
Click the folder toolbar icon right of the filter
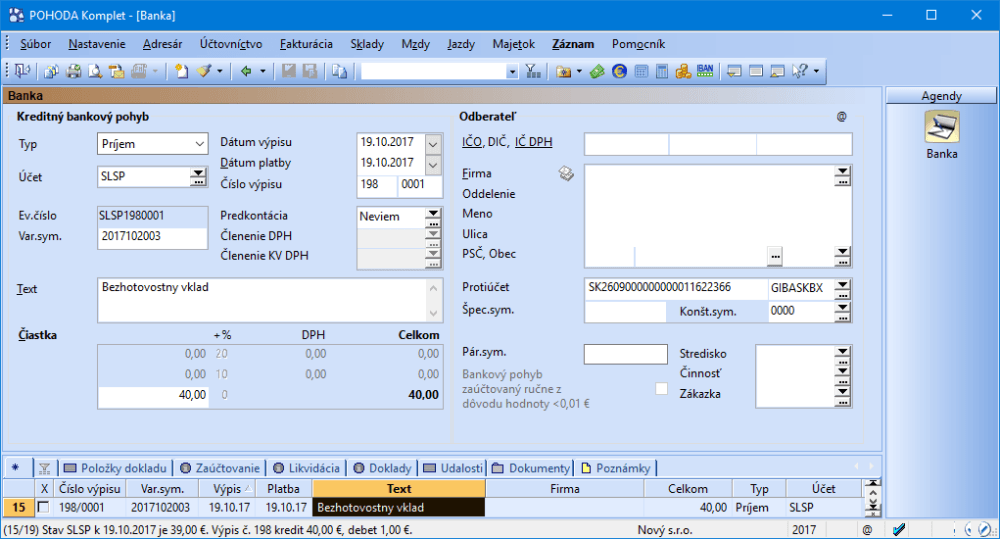(563, 71)
